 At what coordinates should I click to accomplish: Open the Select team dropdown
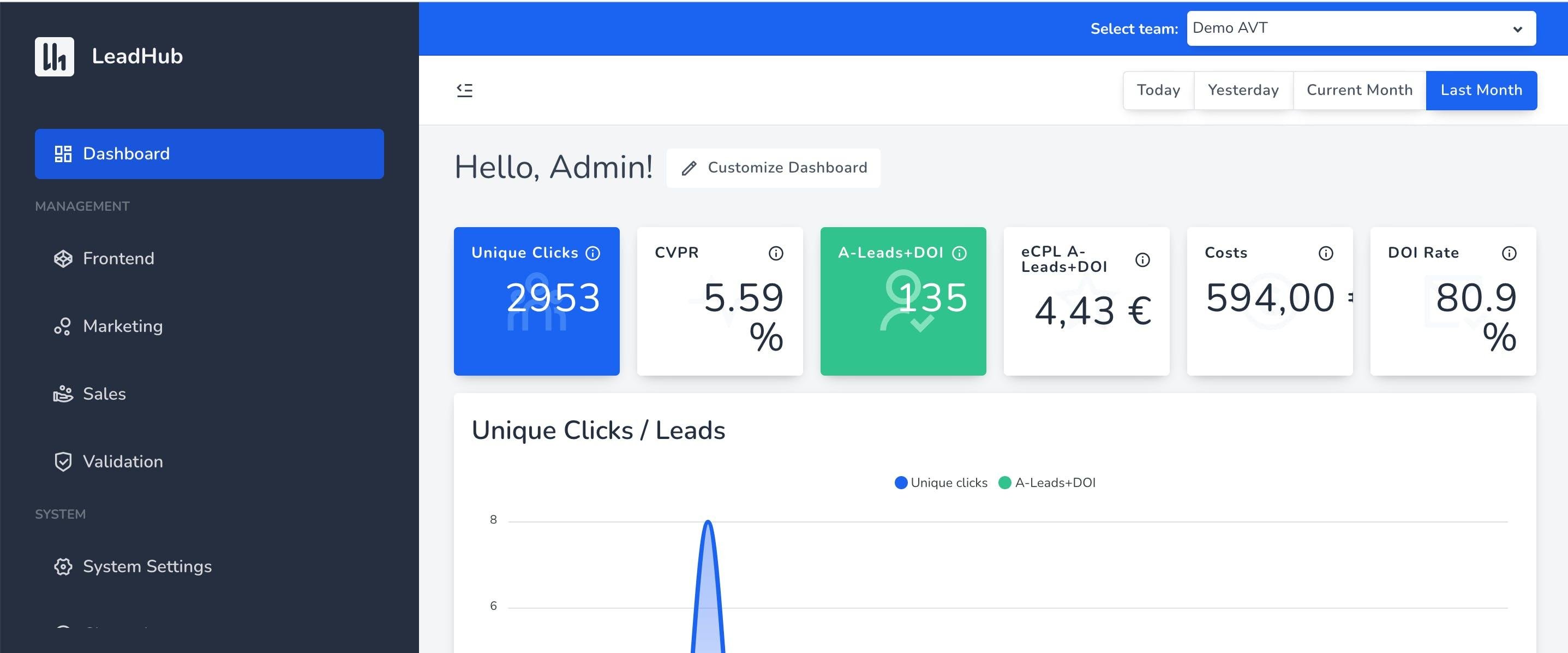coord(1361,28)
